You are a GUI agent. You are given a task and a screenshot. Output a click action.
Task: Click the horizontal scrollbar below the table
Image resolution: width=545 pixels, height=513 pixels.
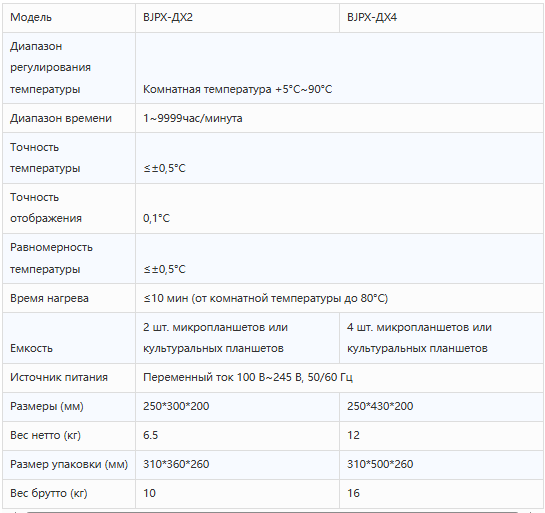[x=272, y=512]
